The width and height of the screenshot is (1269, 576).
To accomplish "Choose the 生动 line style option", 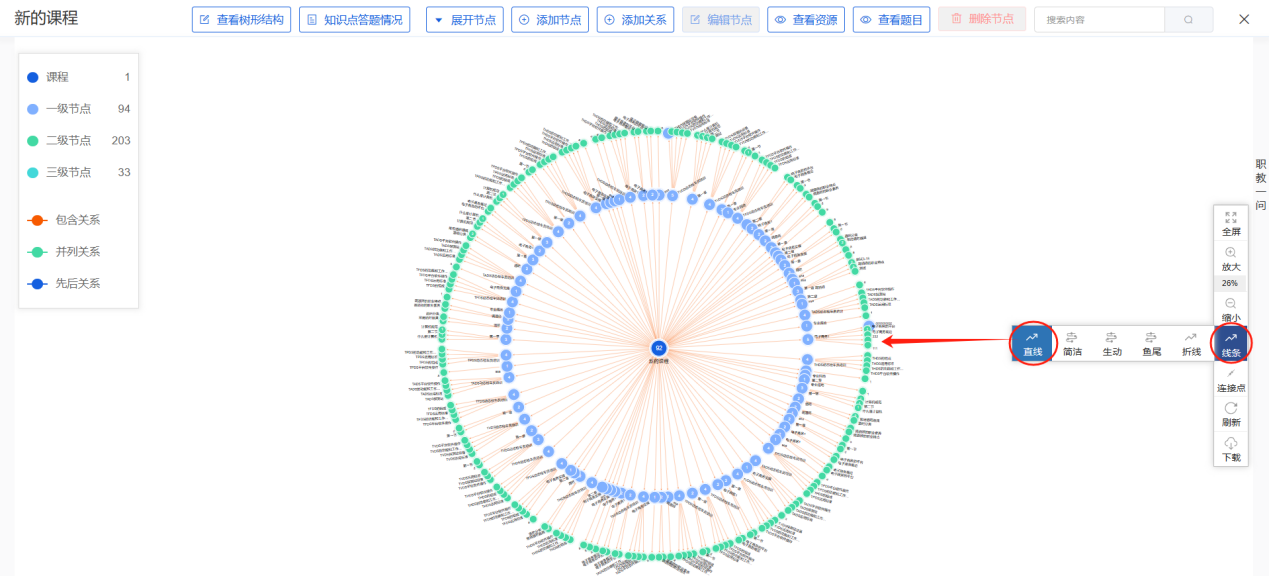I will coord(1112,344).
